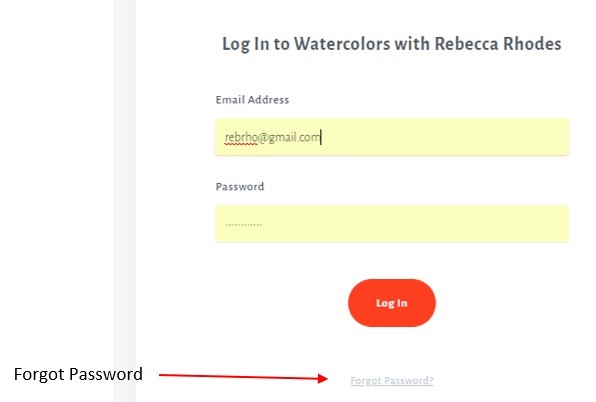Open the Forgot Password? link
This screenshot has width=596, height=402.
pyautogui.click(x=392, y=380)
